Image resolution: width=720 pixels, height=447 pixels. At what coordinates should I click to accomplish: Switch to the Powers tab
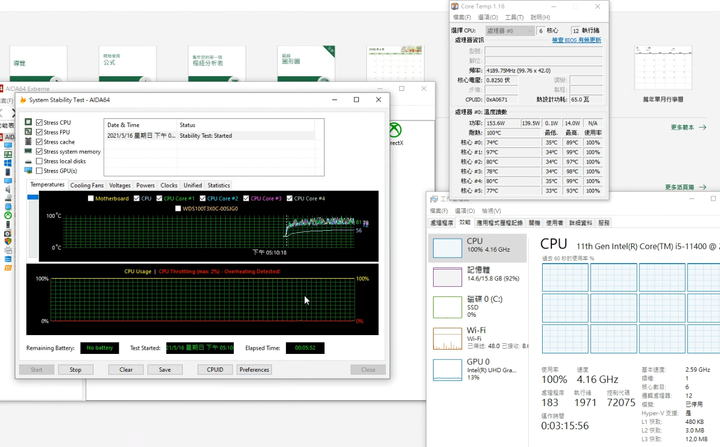click(146, 185)
